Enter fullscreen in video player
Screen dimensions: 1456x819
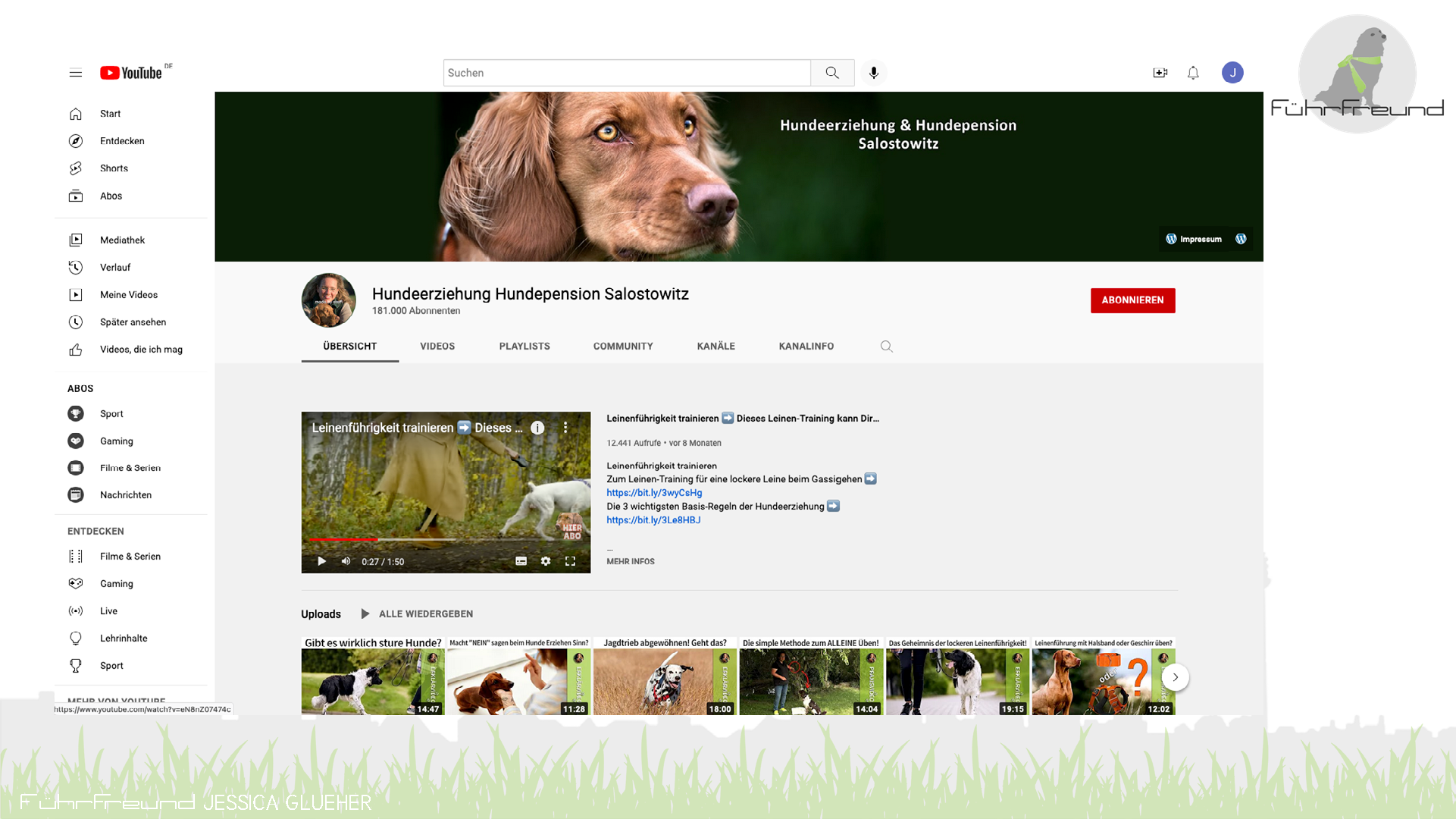click(570, 561)
